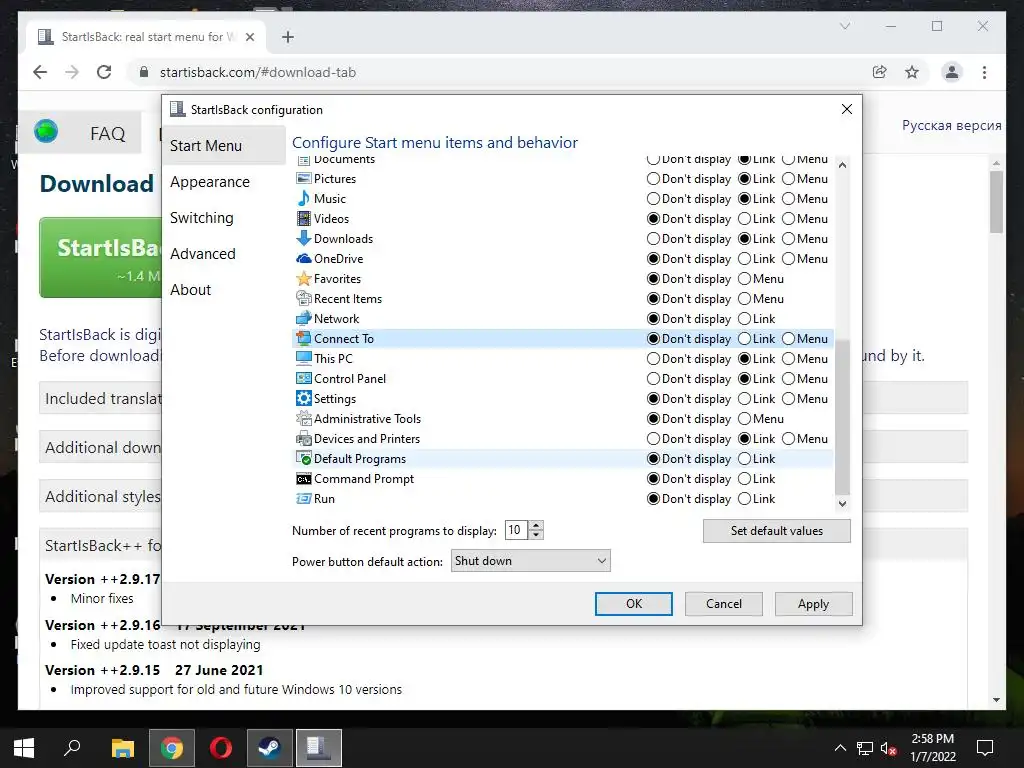The width and height of the screenshot is (1024, 768).
Task: Click the Chrome share page icon
Action: (880, 72)
